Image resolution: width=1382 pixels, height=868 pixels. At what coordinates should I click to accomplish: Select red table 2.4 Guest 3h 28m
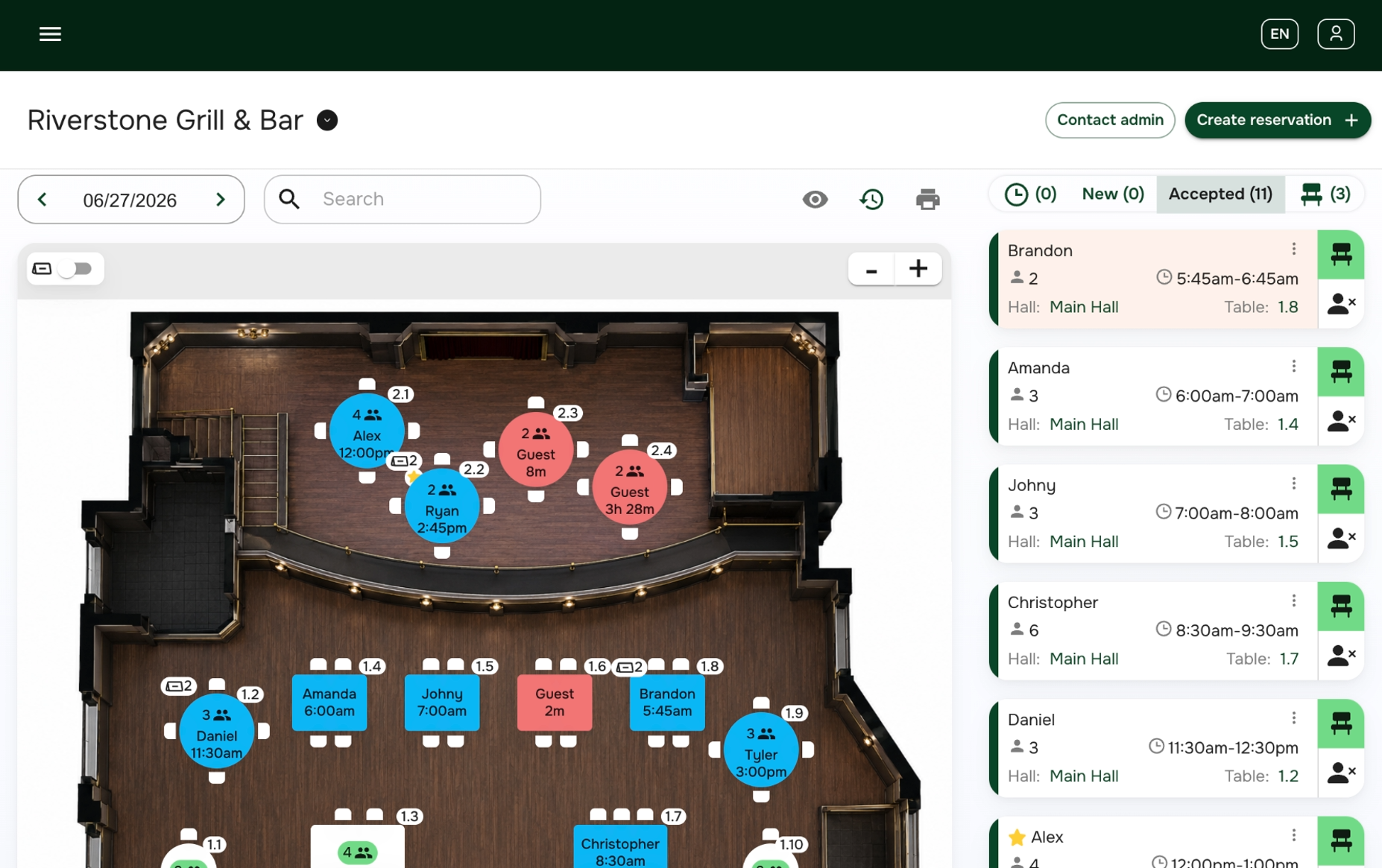630,488
